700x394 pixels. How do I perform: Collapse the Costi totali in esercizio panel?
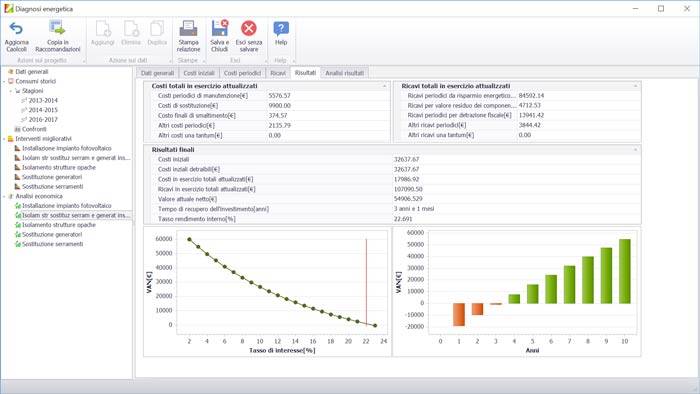pos(385,86)
